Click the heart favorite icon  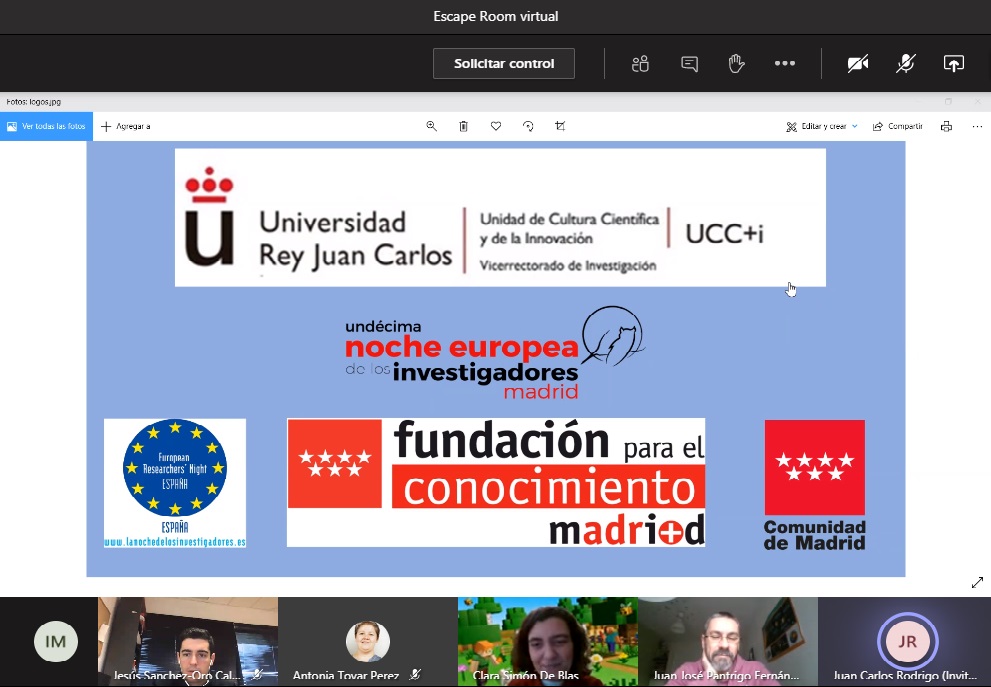tap(496, 126)
